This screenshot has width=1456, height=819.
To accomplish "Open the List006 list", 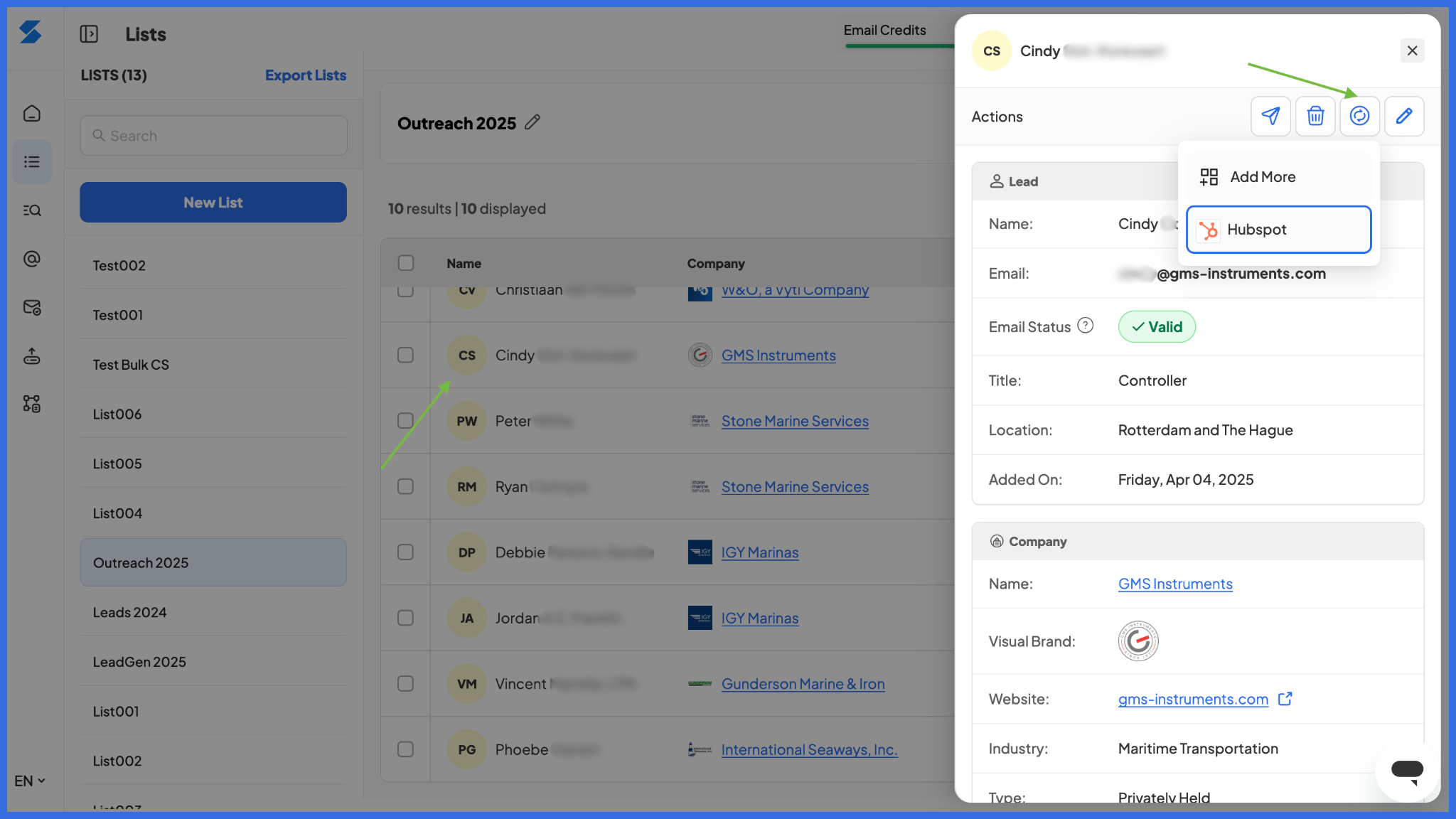I will coord(213,414).
